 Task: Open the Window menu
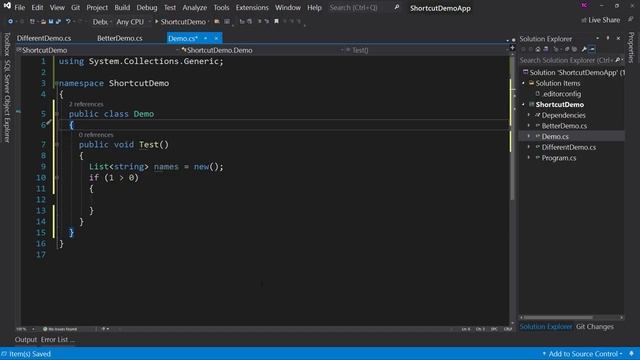[x=288, y=8]
